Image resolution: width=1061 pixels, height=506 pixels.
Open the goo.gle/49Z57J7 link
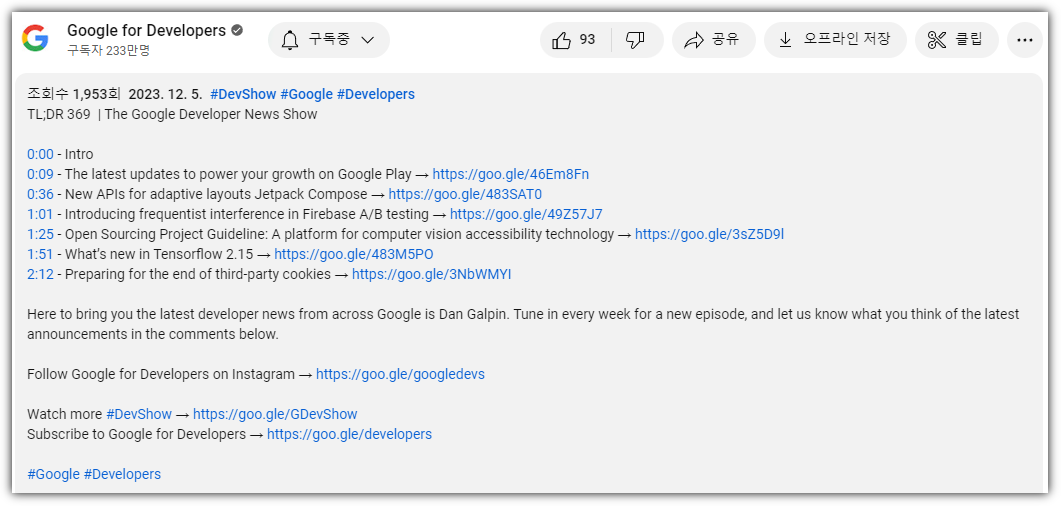pyautogui.click(x=526, y=214)
